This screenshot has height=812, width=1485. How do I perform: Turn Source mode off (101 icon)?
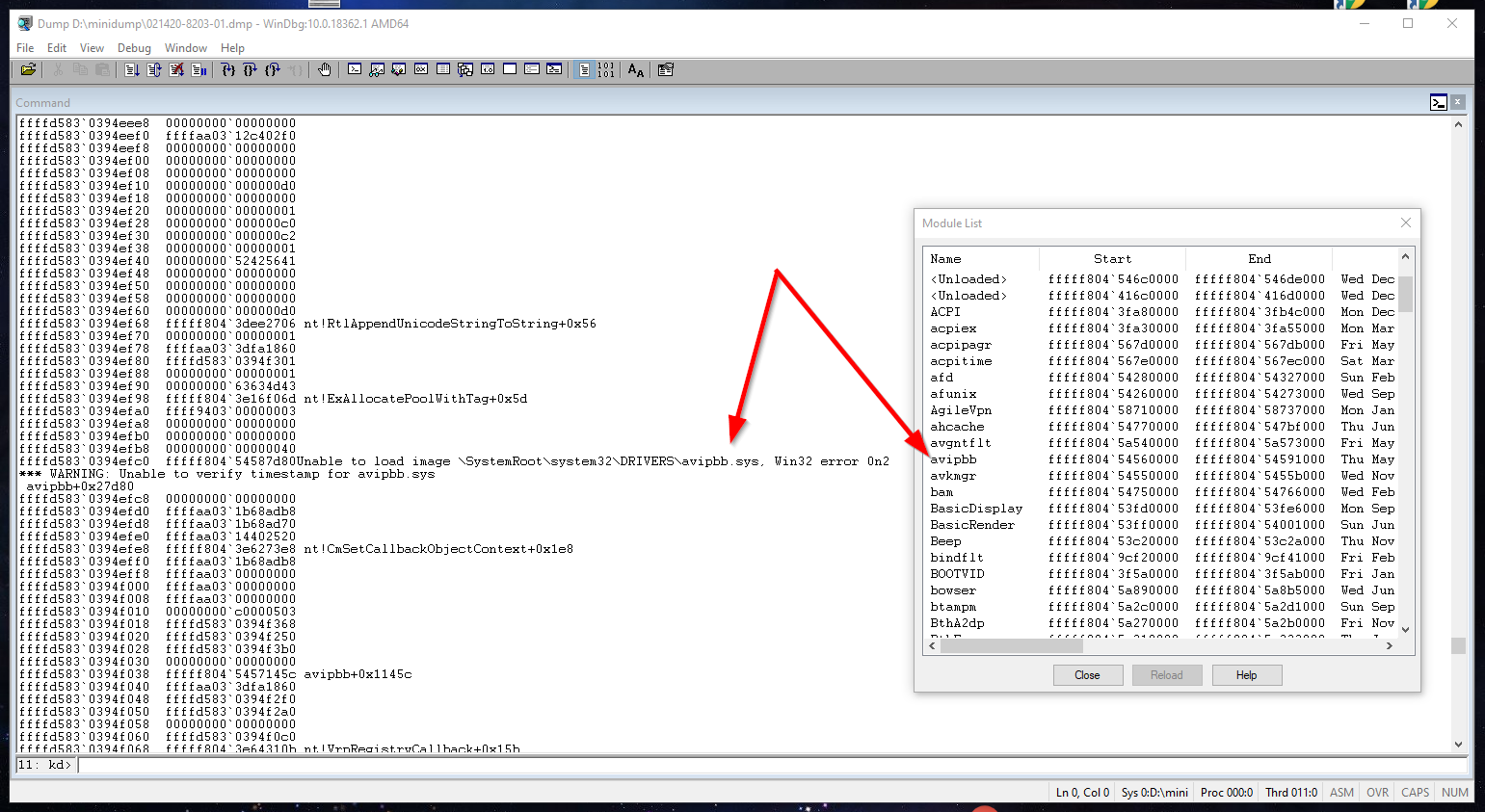pyautogui.click(x=606, y=69)
